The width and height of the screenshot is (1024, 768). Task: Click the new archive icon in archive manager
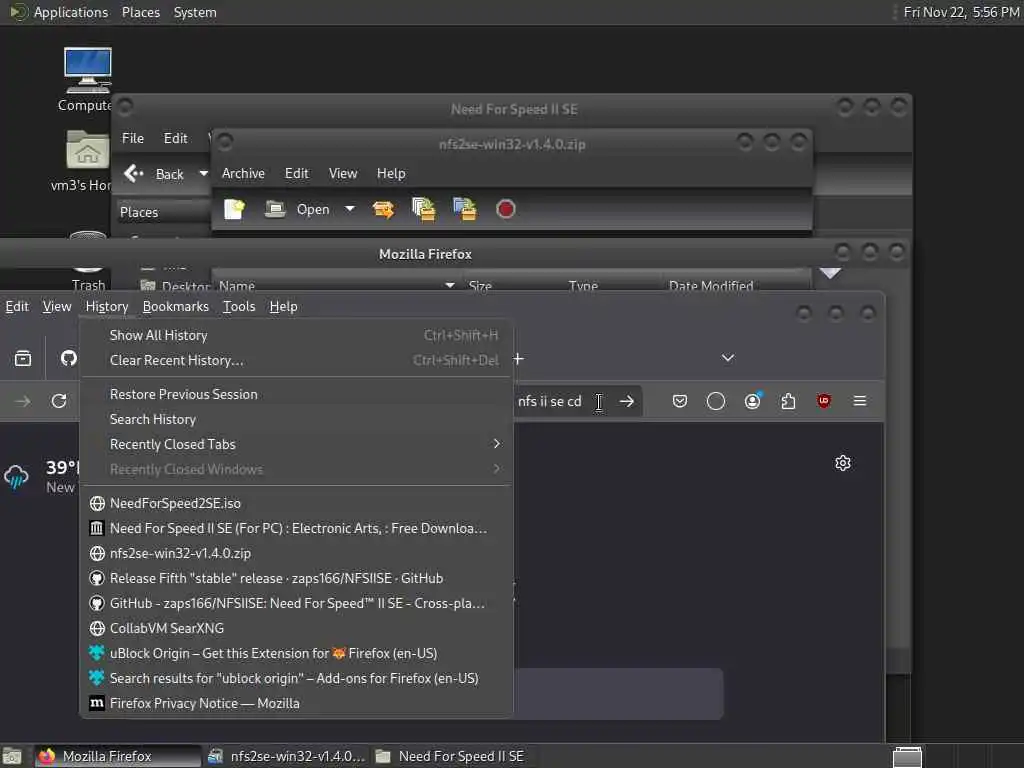[x=234, y=209]
